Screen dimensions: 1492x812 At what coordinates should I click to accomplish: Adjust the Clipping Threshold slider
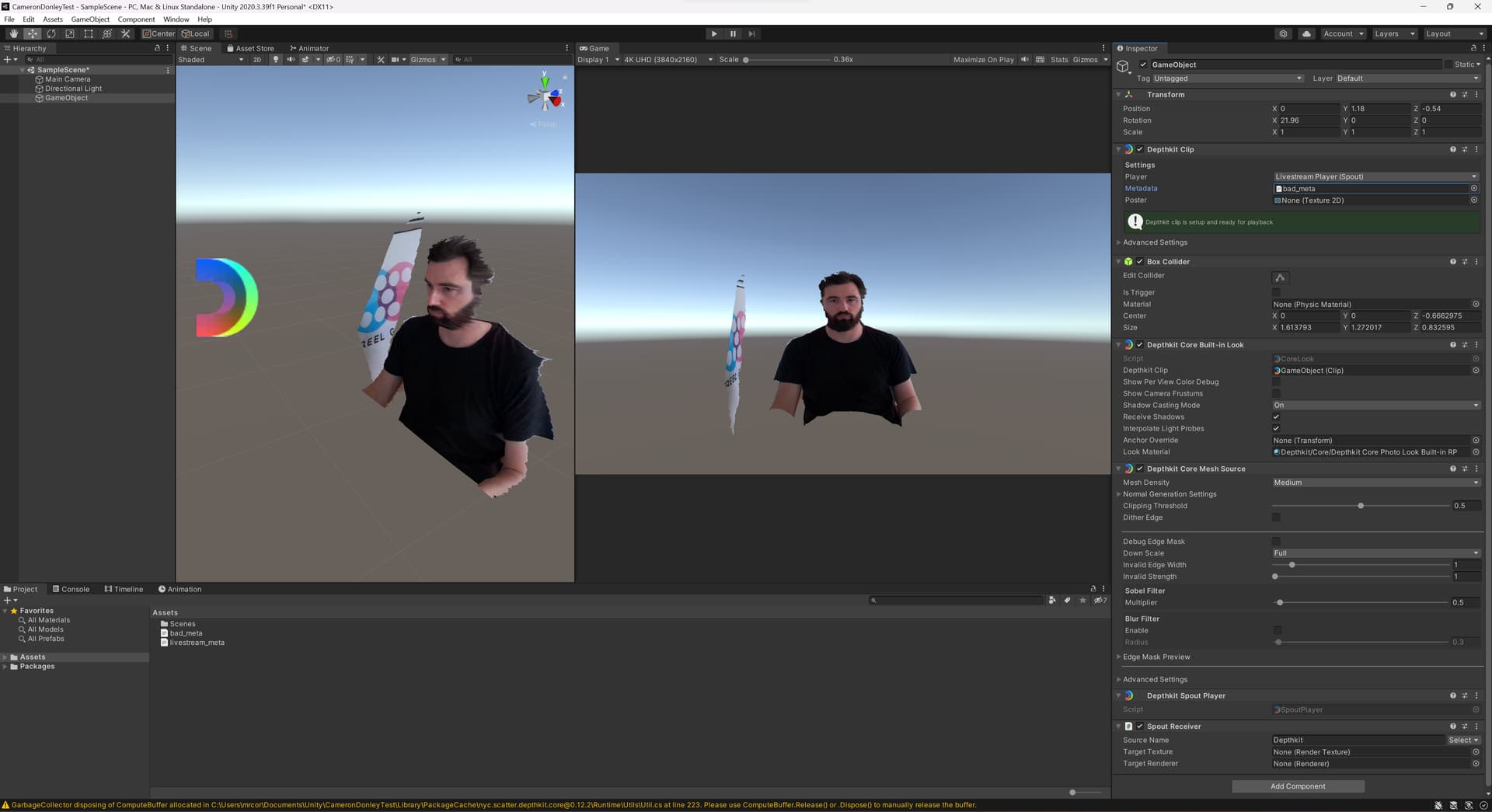[x=1361, y=506]
